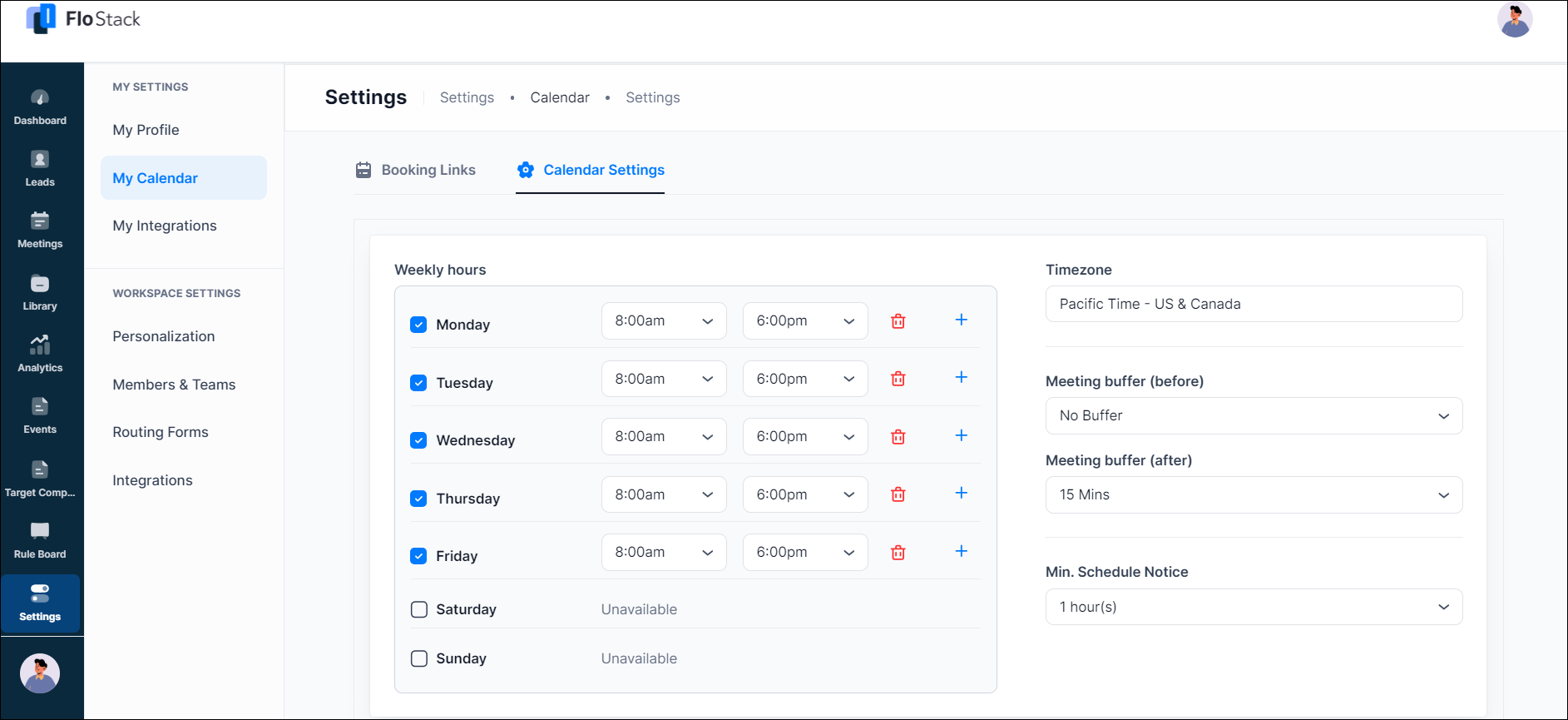Viewport: 1568px width, 720px height.
Task: Add a time slot to Friday
Action: click(962, 551)
